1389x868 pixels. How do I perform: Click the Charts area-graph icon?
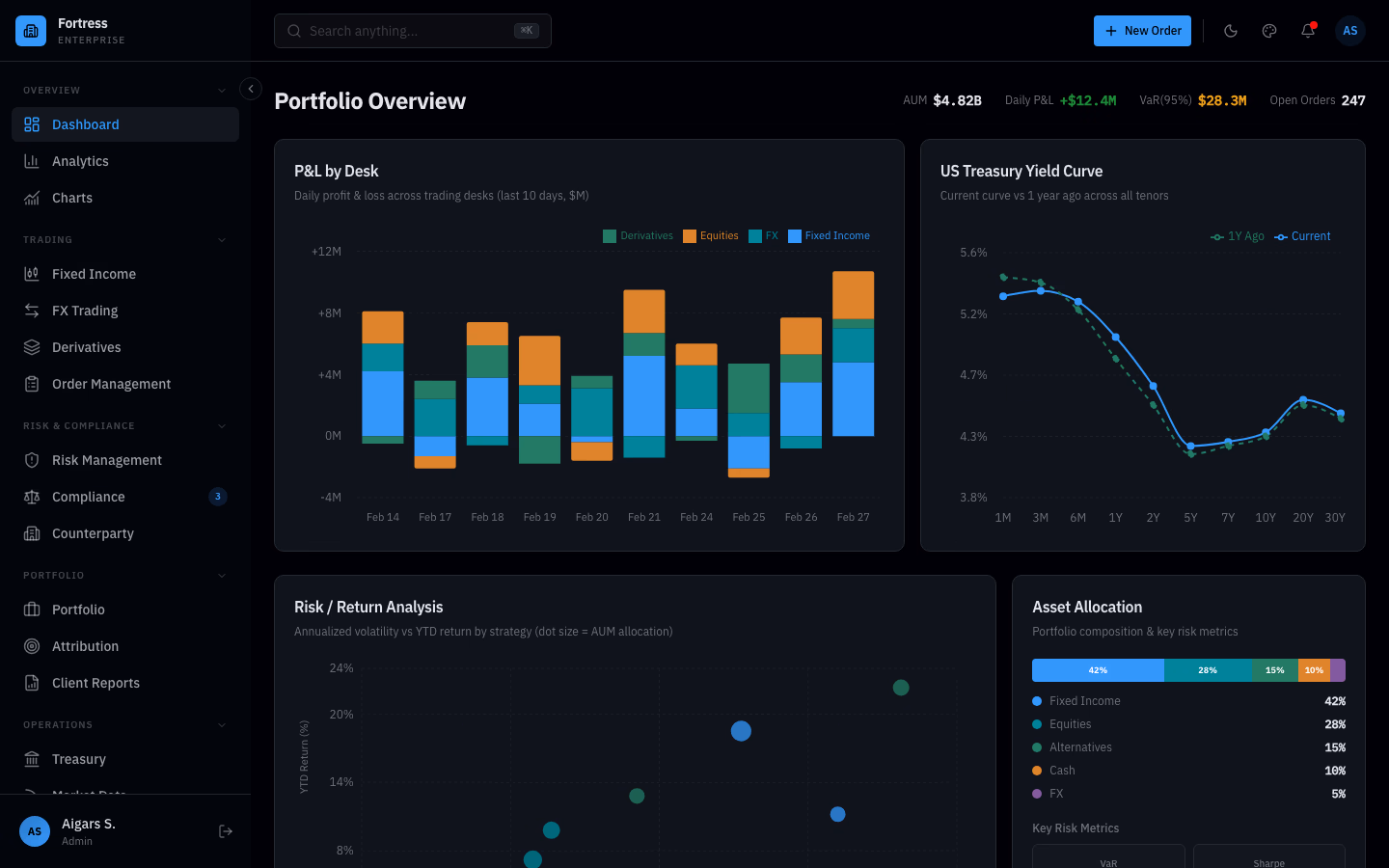32,198
